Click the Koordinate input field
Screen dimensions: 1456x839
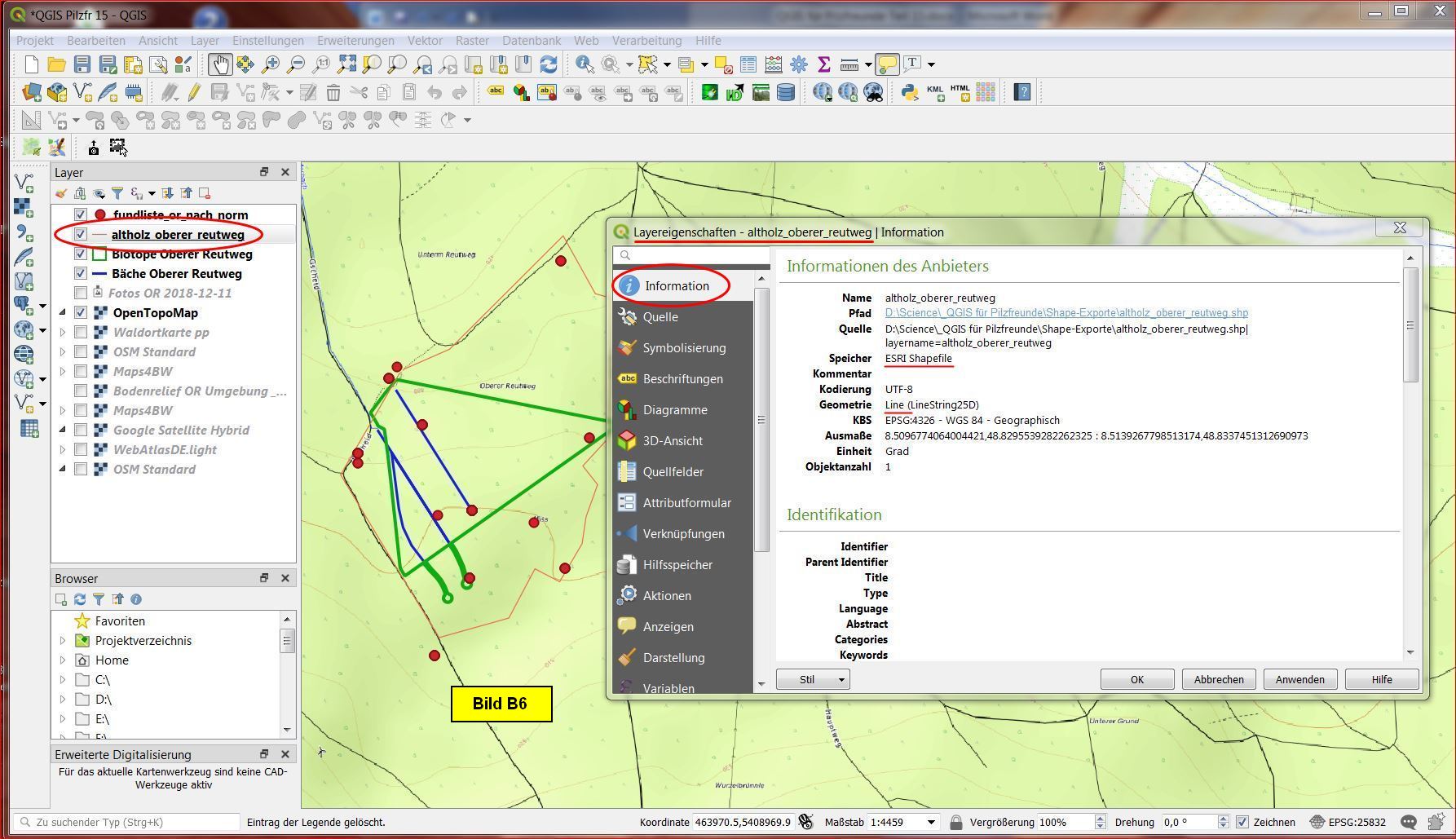[742, 822]
